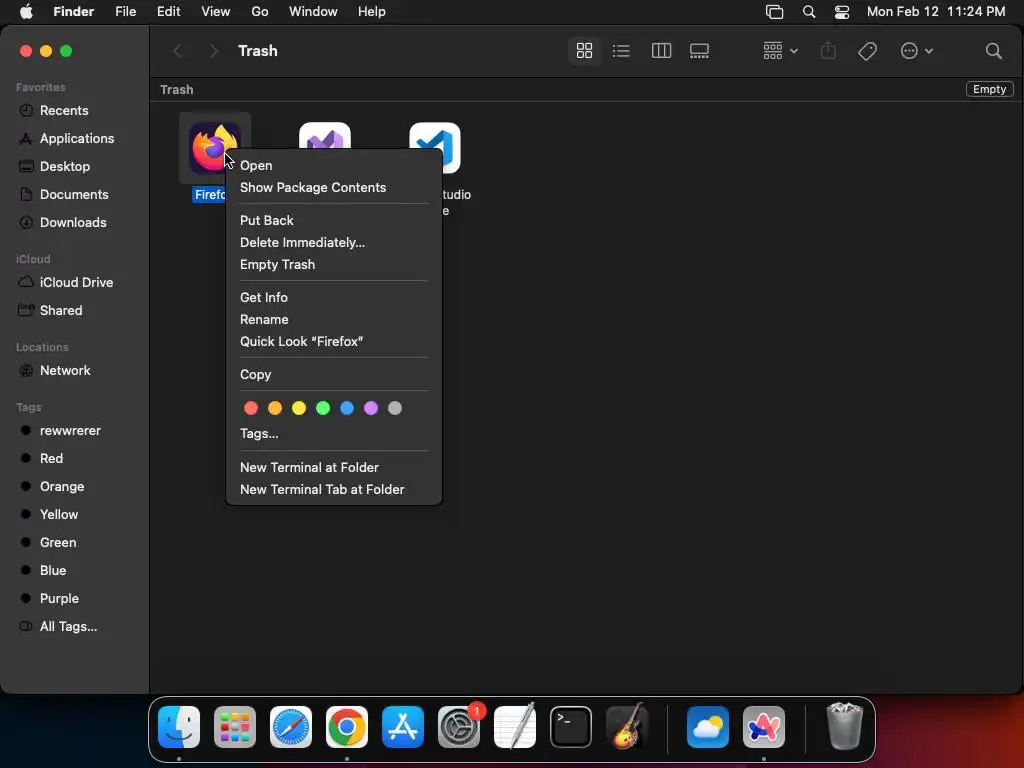
Task: Open the File menu in menu bar
Action: (125, 12)
